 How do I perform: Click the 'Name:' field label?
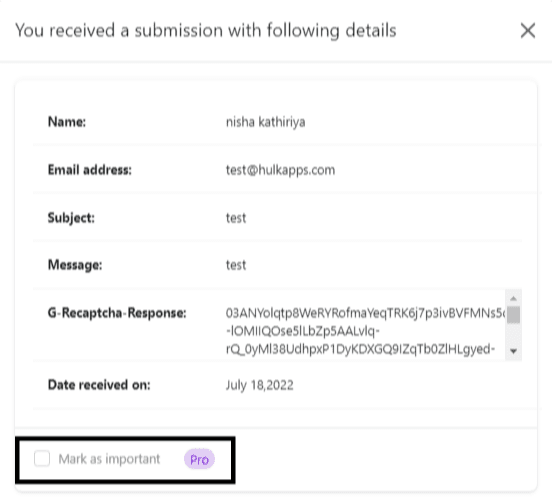(67, 122)
